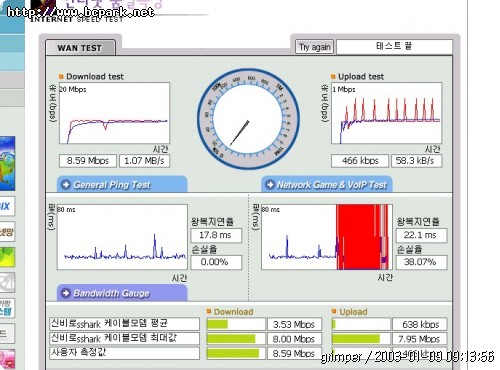
Task: Click the 38.07% loss rate value
Action: [x=421, y=262]
